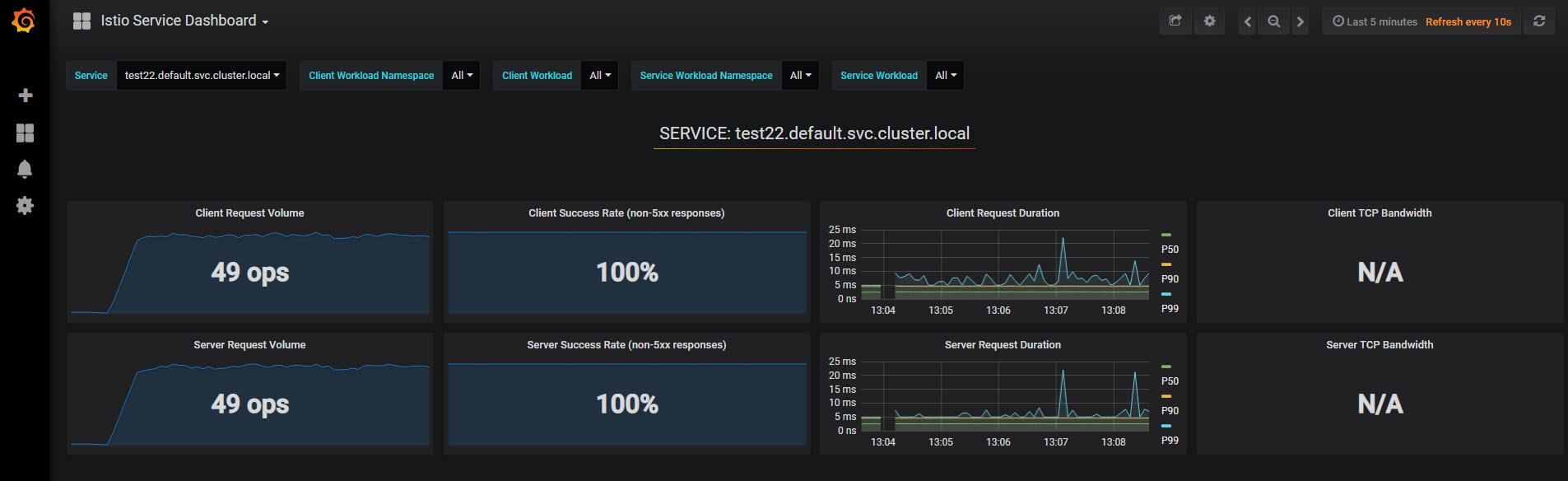This screenshot has width=1568, height=481.
Task: Click N/A value in Client TCP Bandwidth
Action: point(1380,272)
